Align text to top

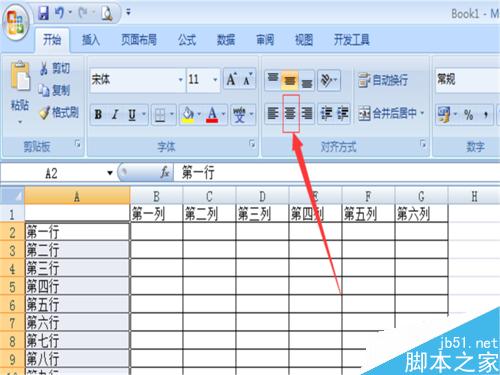pyautogui.click(x=273, y=79)
